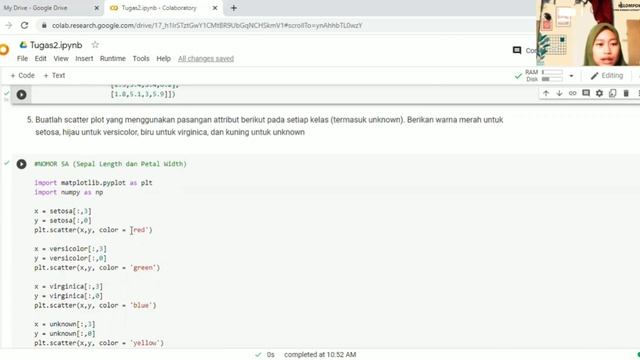Run the top cell ending with [1.8,5.1,3,5.9]
640x360 pixels.
point(22,95)
